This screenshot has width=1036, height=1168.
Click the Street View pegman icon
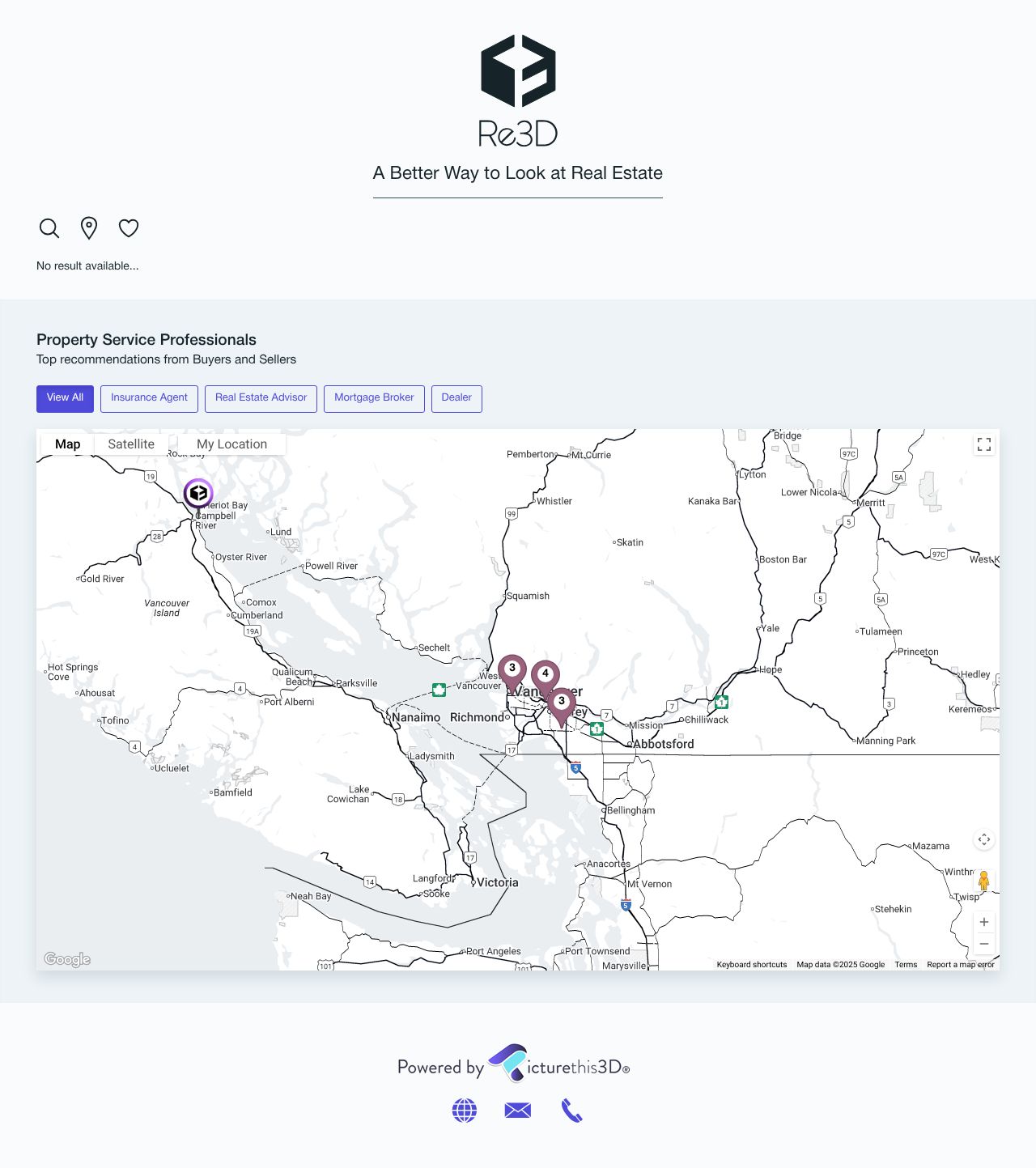click(x=984, y=881)
